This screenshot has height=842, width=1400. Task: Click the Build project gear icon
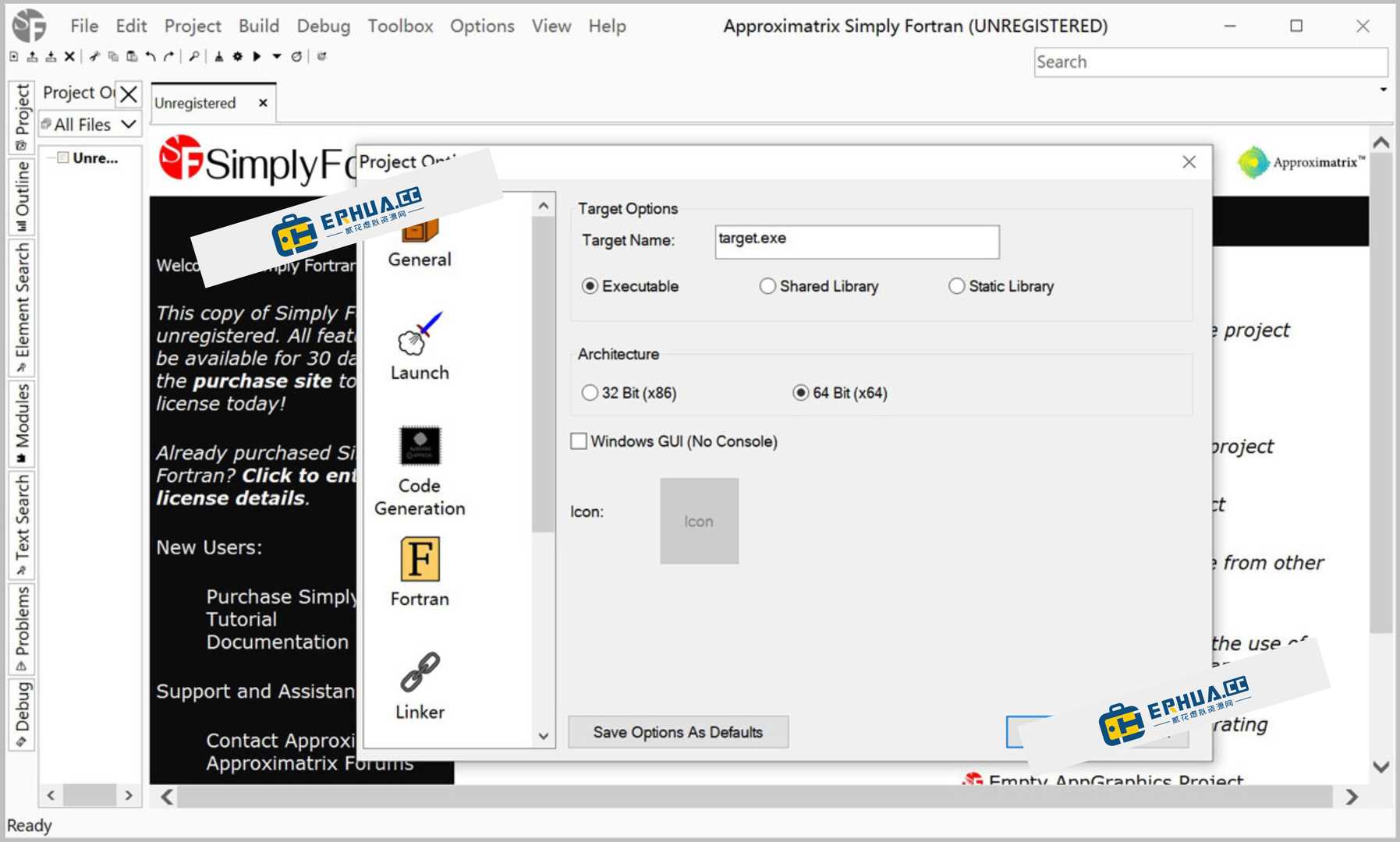(x=238, y=56)
